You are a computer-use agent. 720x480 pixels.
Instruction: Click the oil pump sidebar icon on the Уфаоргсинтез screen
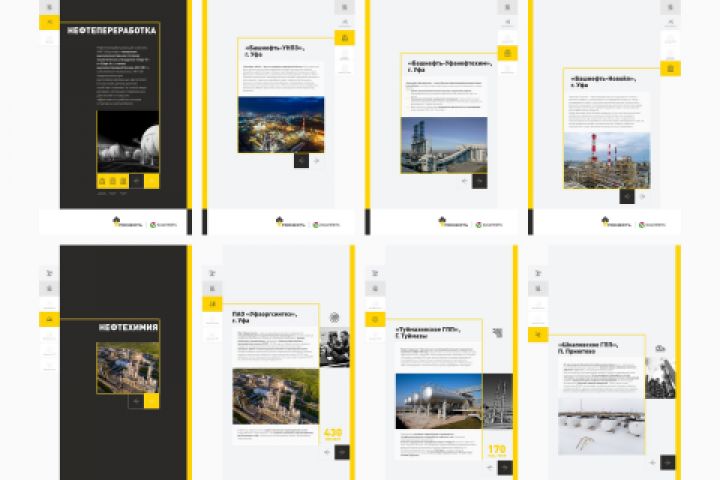point(212,273)
